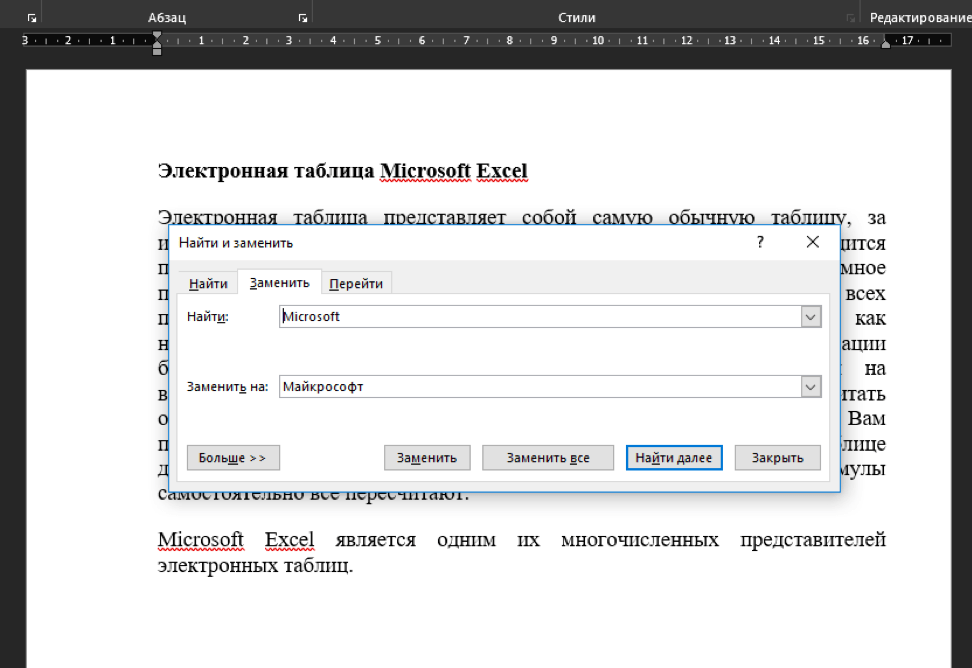972x668 pixels.
Task: Open Стили pane dialog launcher
Action: tap(850, 18)
